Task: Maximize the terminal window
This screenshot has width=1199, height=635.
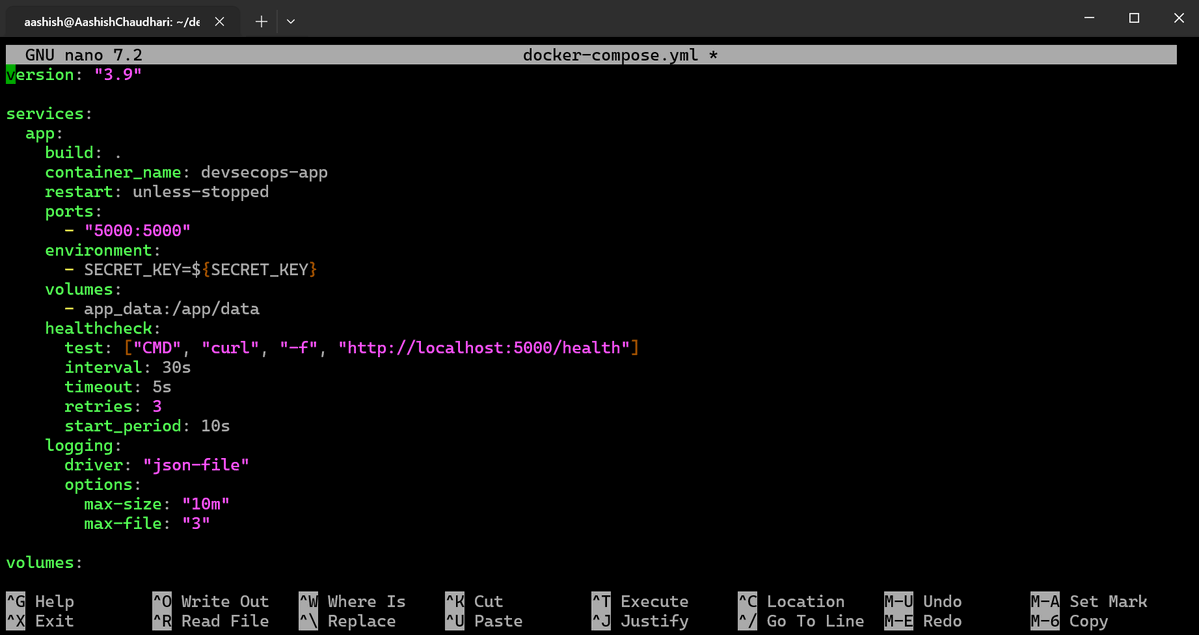Action: (1134, 18)
